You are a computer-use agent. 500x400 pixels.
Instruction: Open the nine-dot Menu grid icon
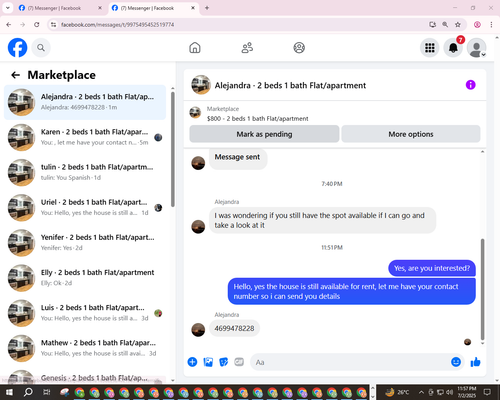429,48
